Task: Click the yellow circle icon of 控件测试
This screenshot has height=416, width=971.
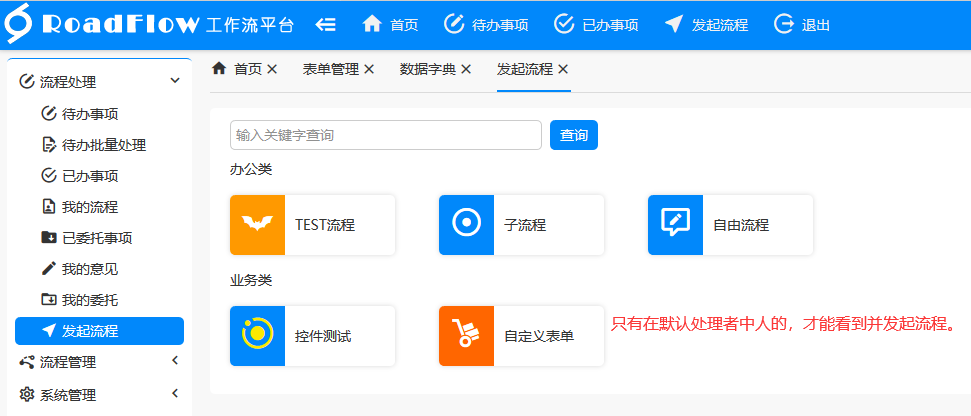Action: 257,336
